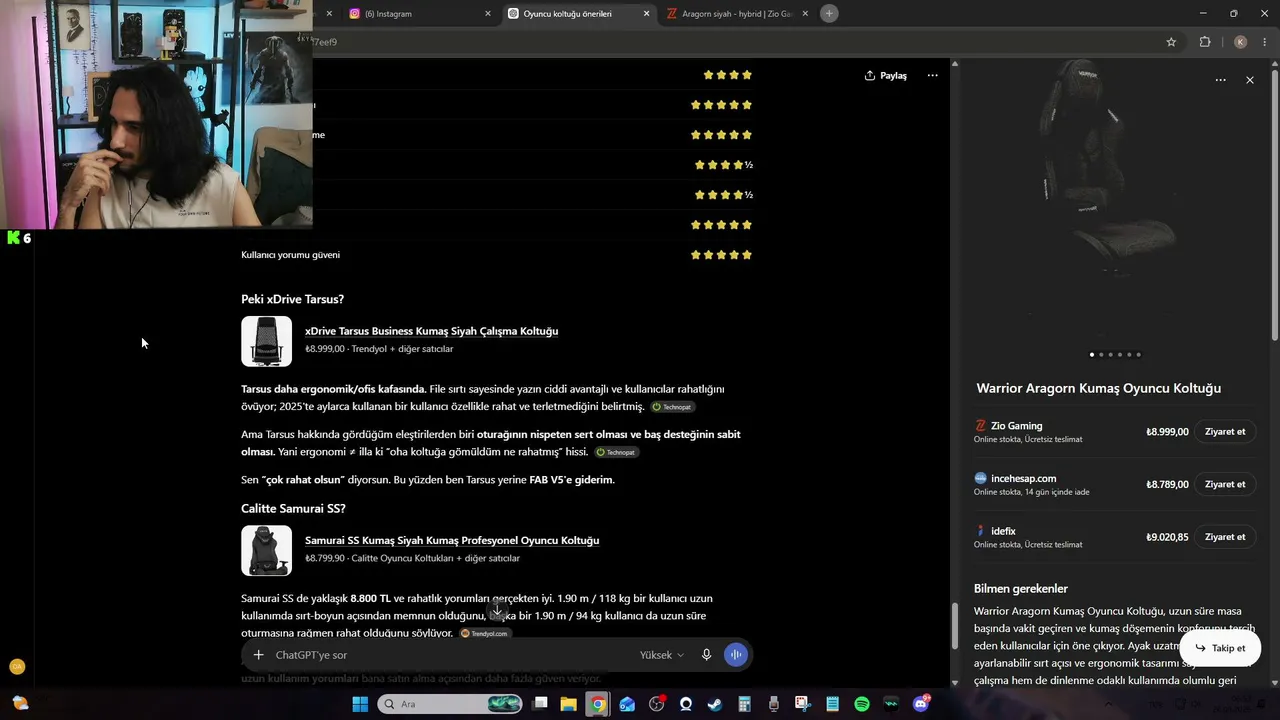Viewport: 1280px width, 720px height.
Task: Bookmark this page with the star icon
Action: click(1171, 42)
